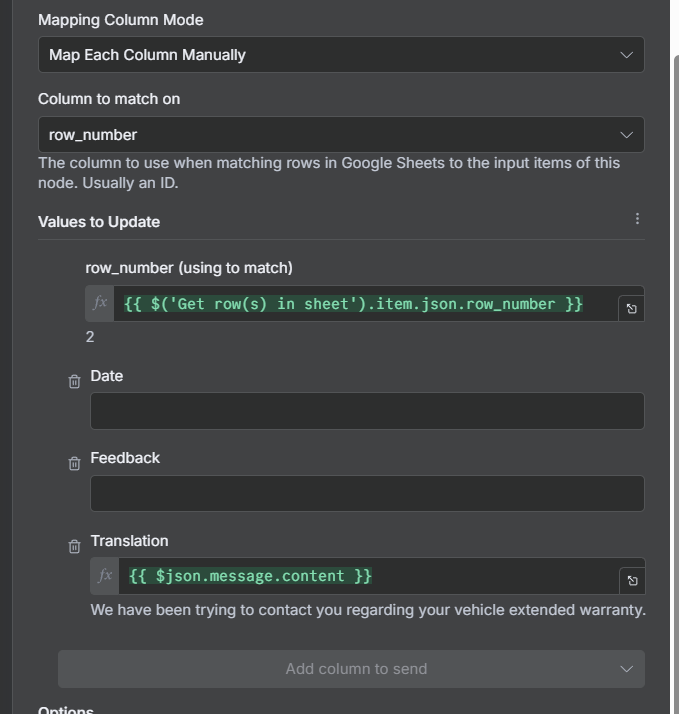679x714 pixels.
Task: Click the result value 2 under row_number
Action: [90, 337]
